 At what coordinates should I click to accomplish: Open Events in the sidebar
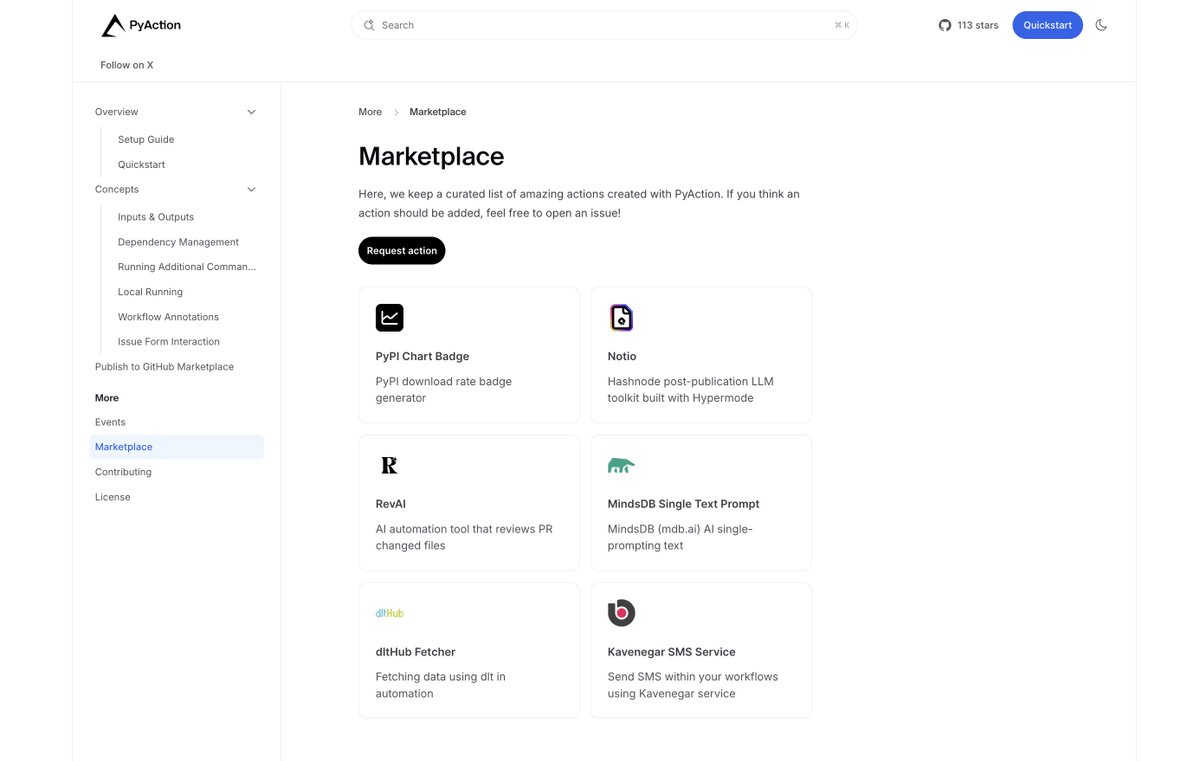pos(110,422)
